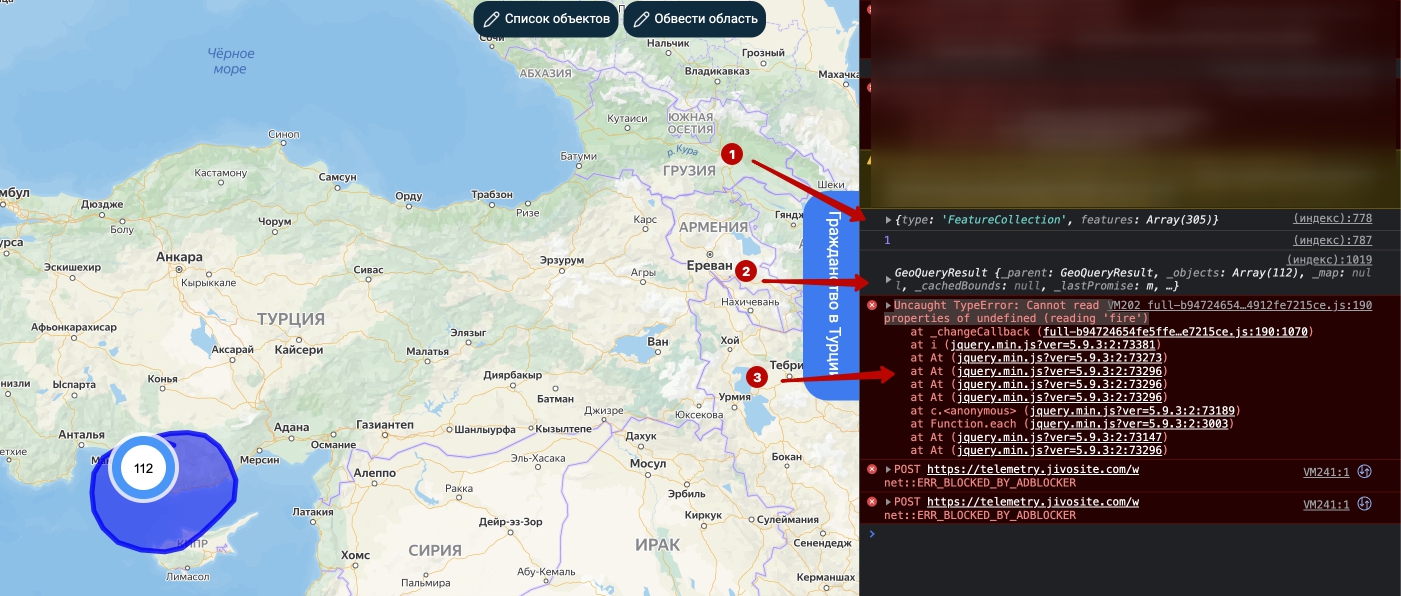Expand the GeoQueryResult object entry
Screen dimensions: 1401x596
pos(889,273)
